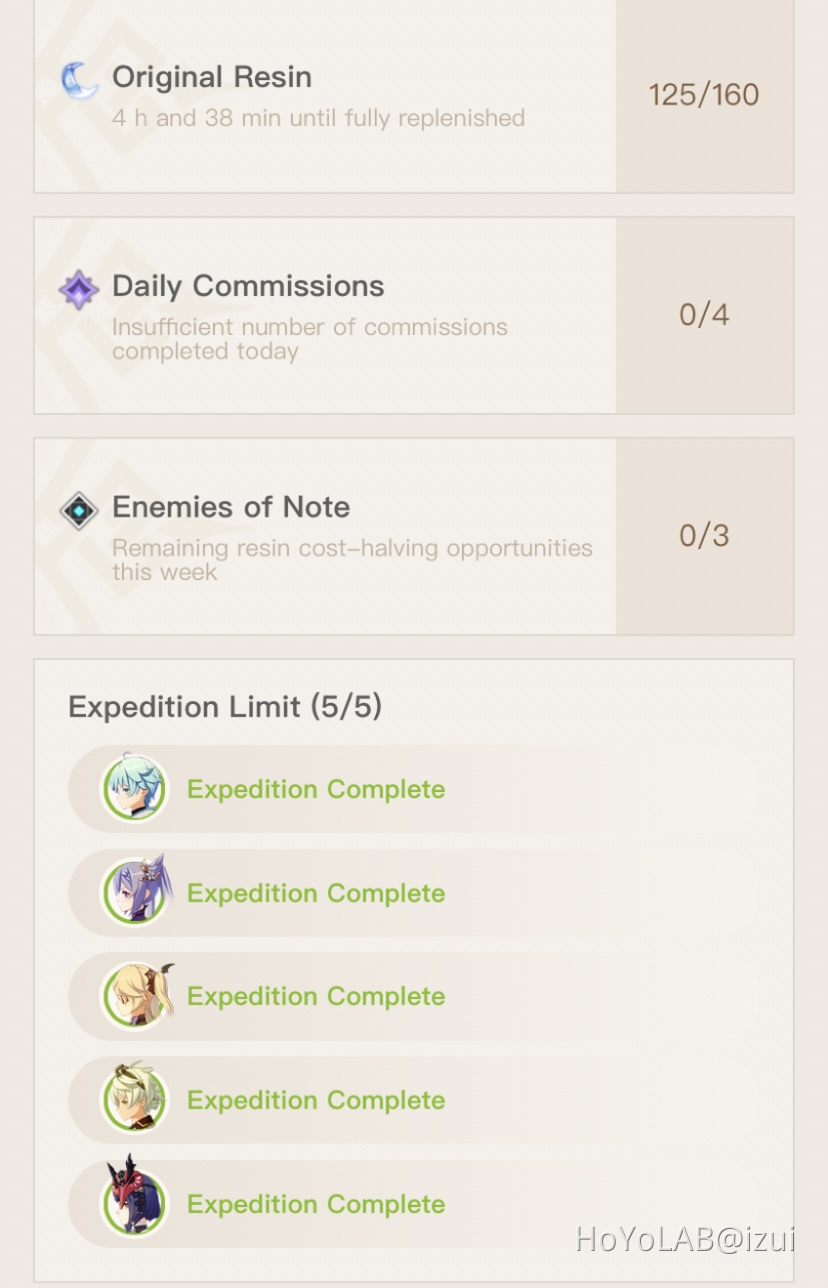The height and width of the screenshot is (1288, 828).
Task: Select the Daily Commissions diamond icon
Action: [x=78, y=290]
